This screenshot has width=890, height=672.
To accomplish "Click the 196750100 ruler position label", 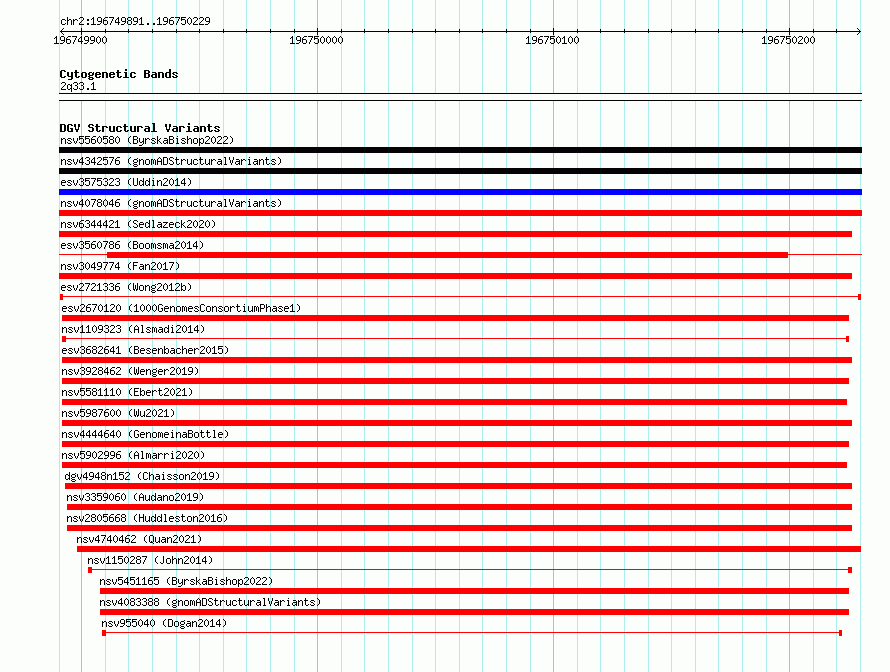I will [x=552, y=40].
